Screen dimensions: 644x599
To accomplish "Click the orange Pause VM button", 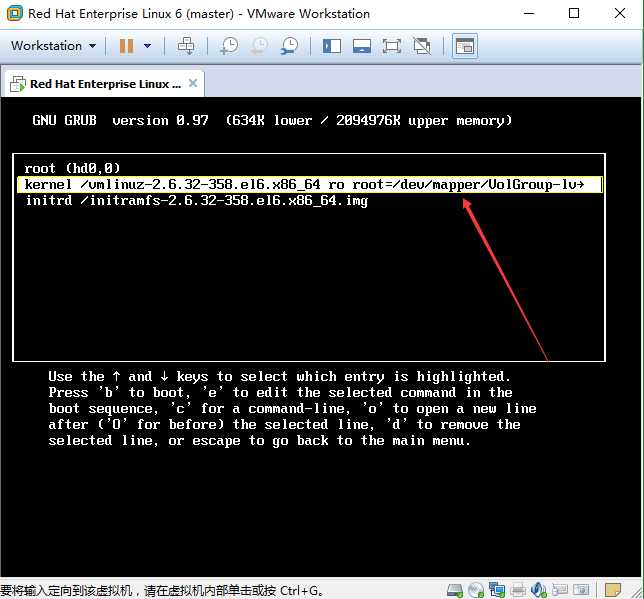I will pyautogui.click(x=126, y=46).
